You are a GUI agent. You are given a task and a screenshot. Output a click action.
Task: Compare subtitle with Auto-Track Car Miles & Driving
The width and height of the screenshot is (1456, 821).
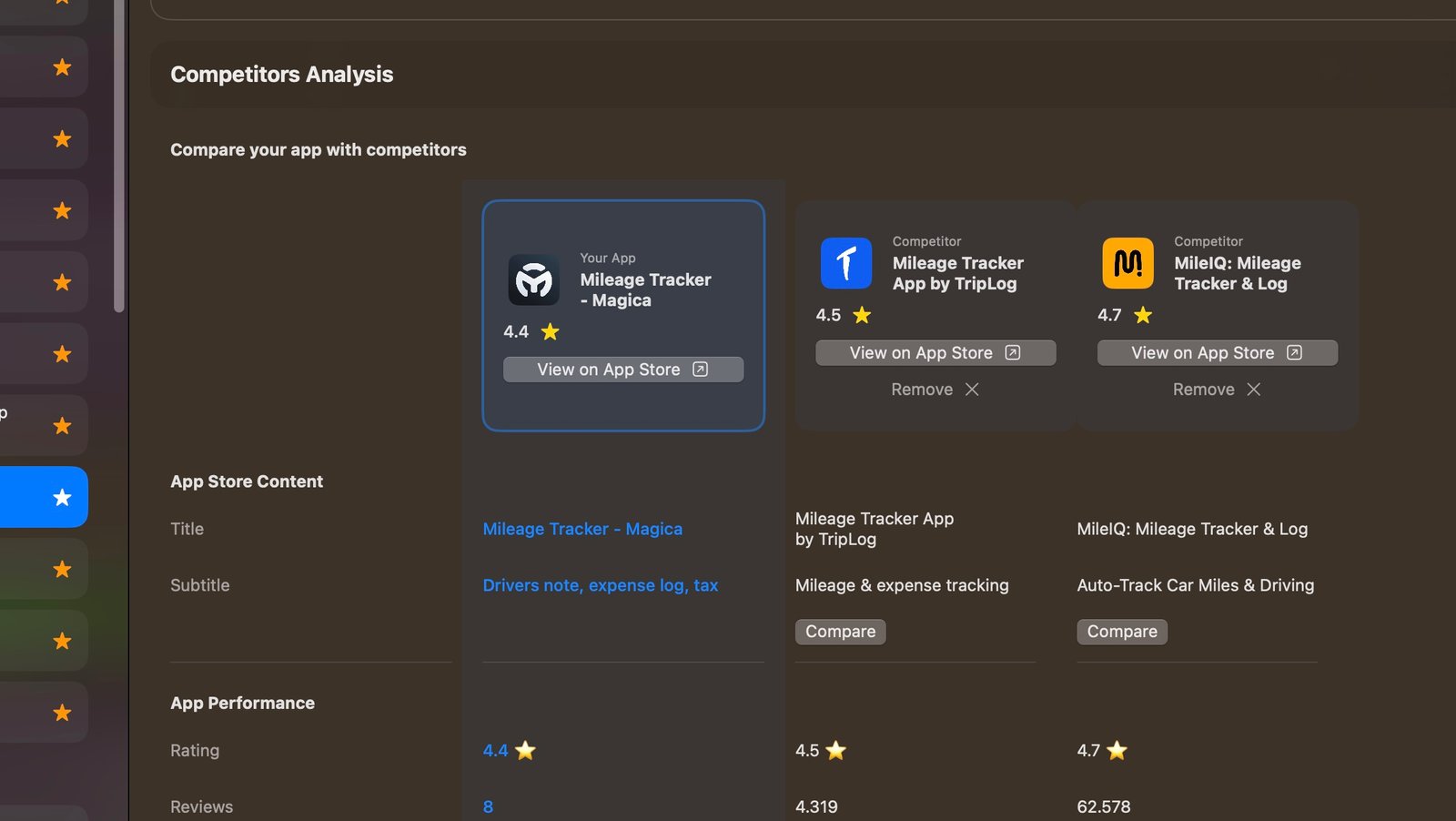(x=1122, y=632)
